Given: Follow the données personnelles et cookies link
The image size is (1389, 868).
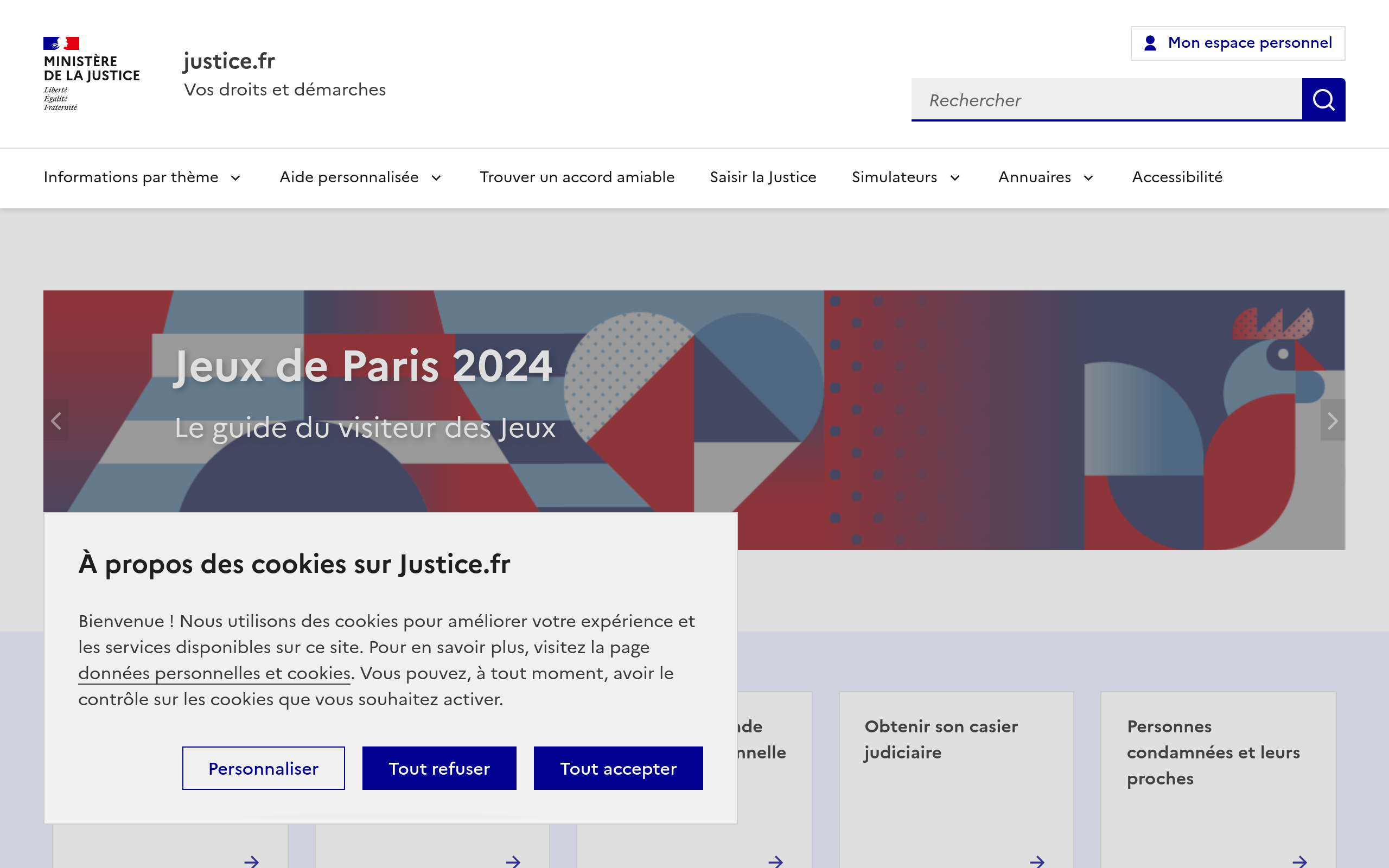Looking at the screenshot, I should tap(214, 673).
